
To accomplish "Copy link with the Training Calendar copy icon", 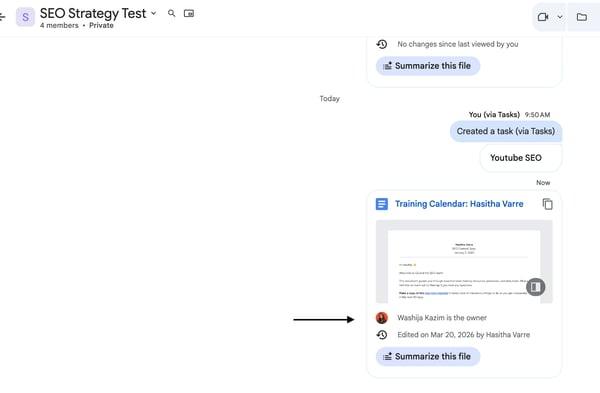I will click(x=548, y=204).
